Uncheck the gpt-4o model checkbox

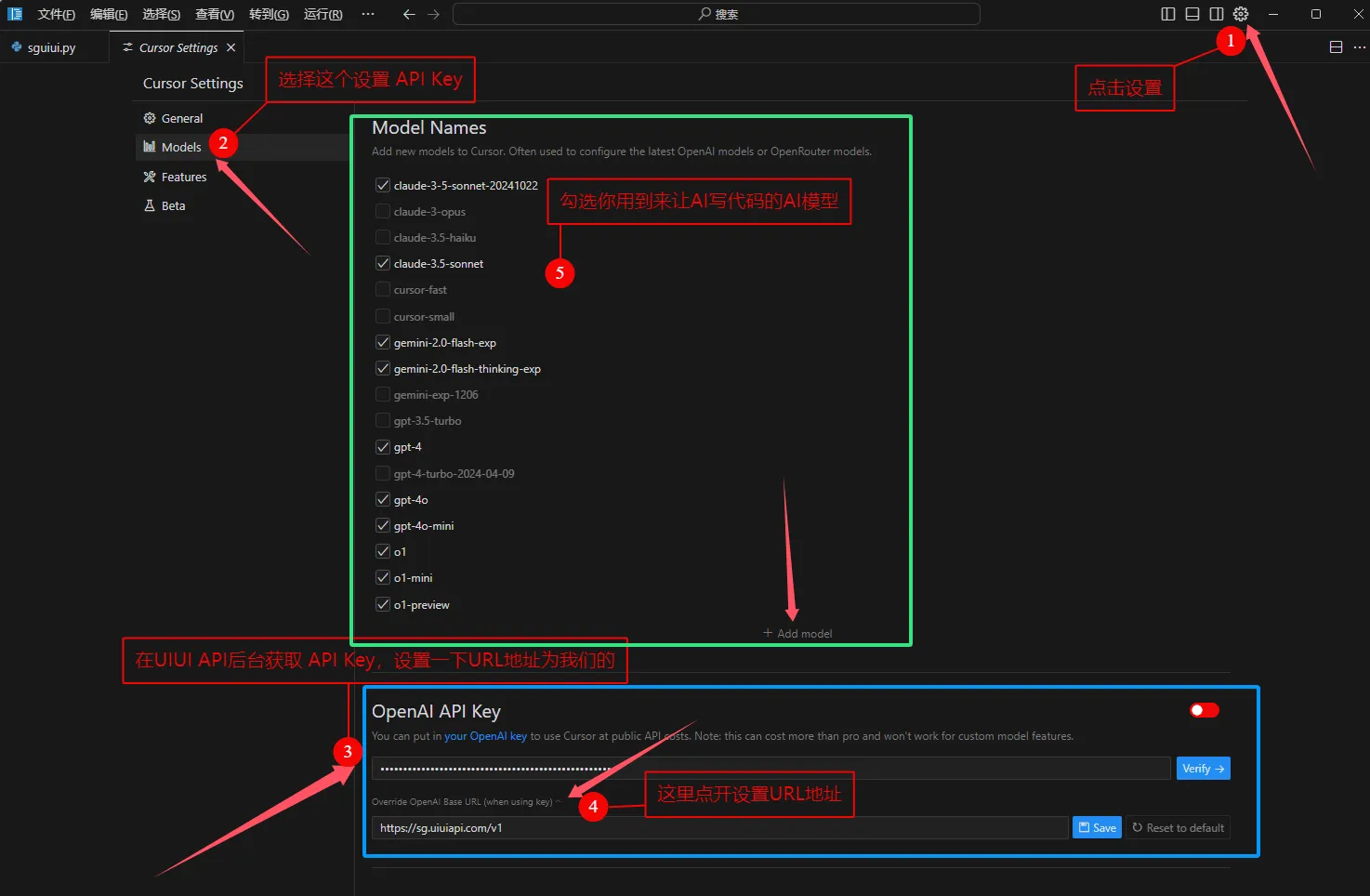tap(383, 500)
